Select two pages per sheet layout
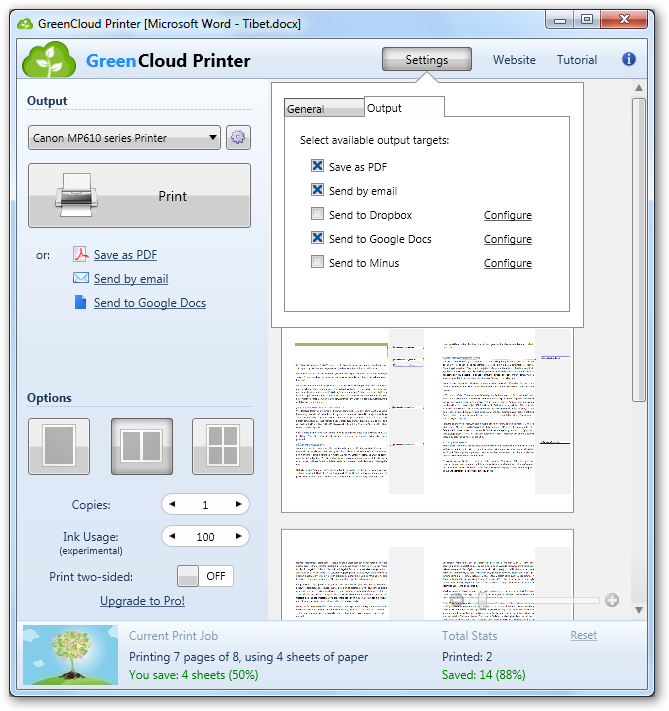Screen dimensions: 669x711 (142, 446)
